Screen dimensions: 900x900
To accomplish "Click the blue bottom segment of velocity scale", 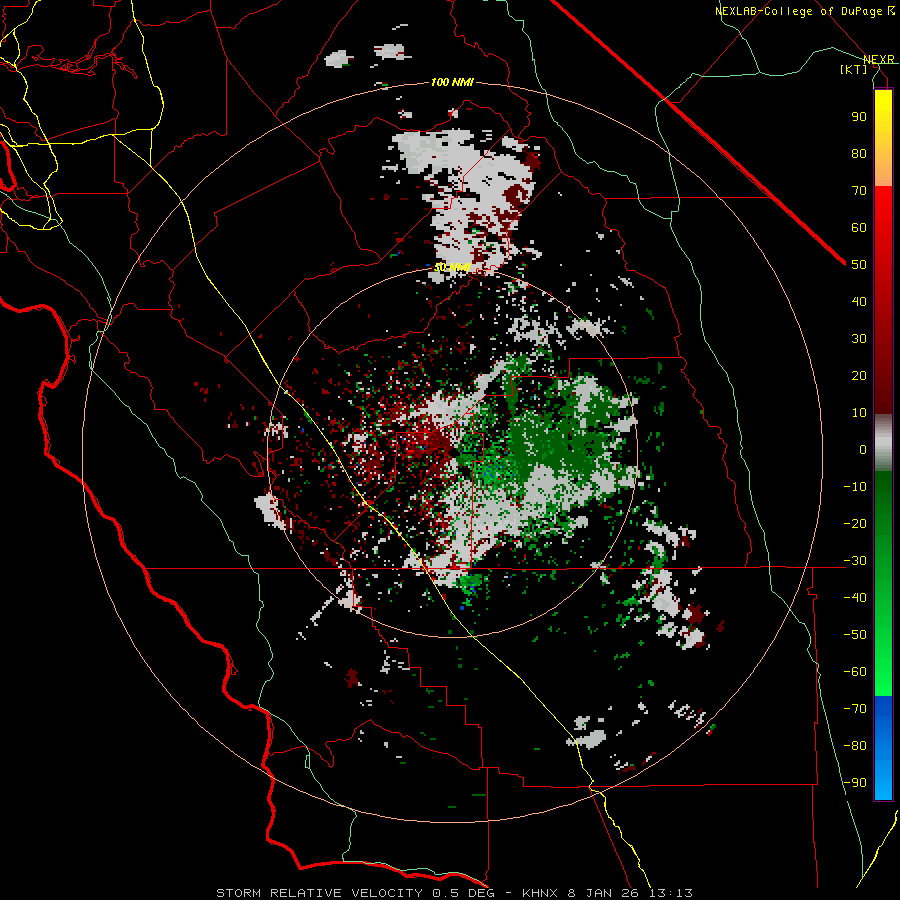I will pos(883,747).
